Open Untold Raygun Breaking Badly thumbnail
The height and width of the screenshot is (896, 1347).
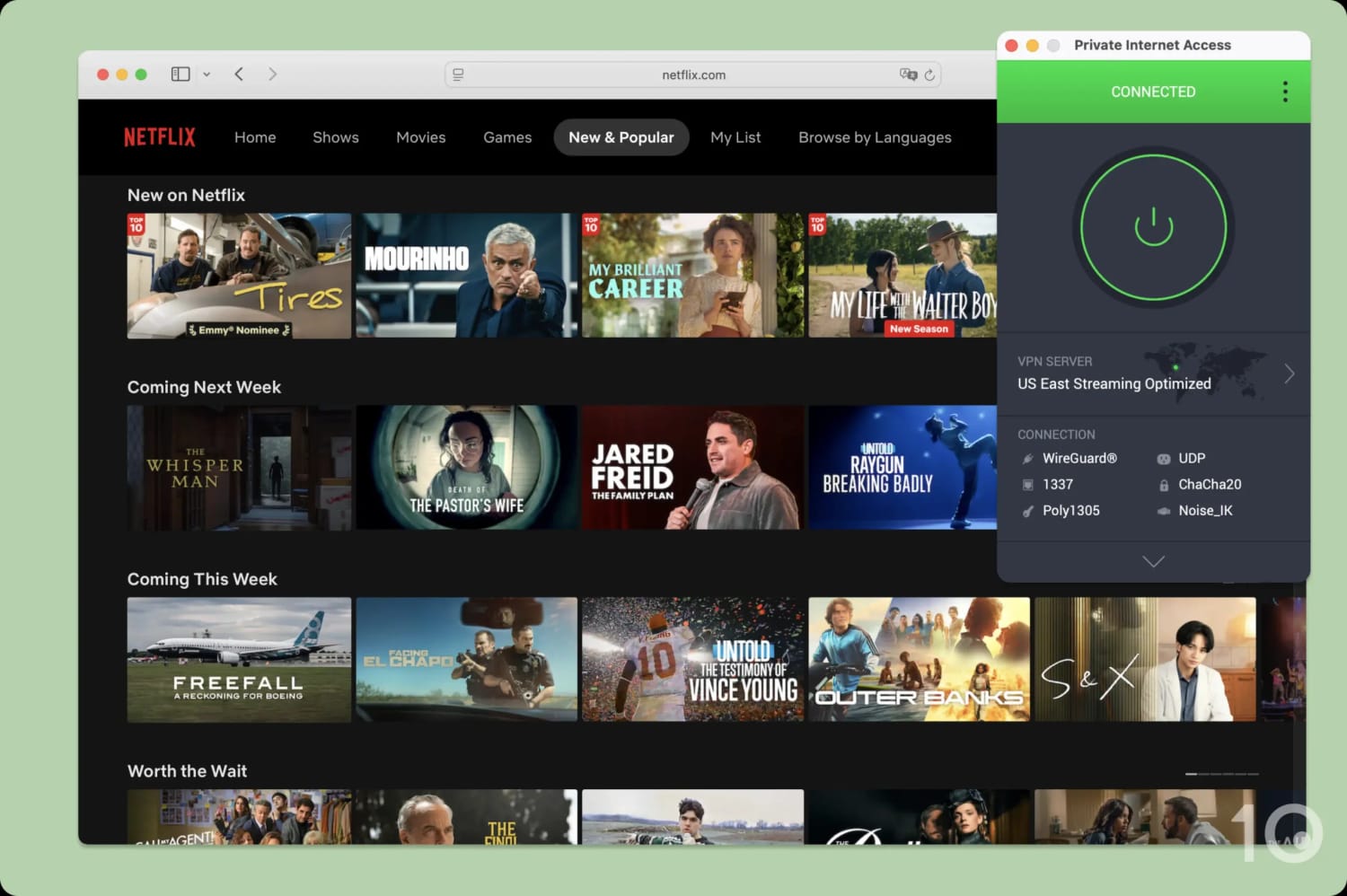[902, 468]
